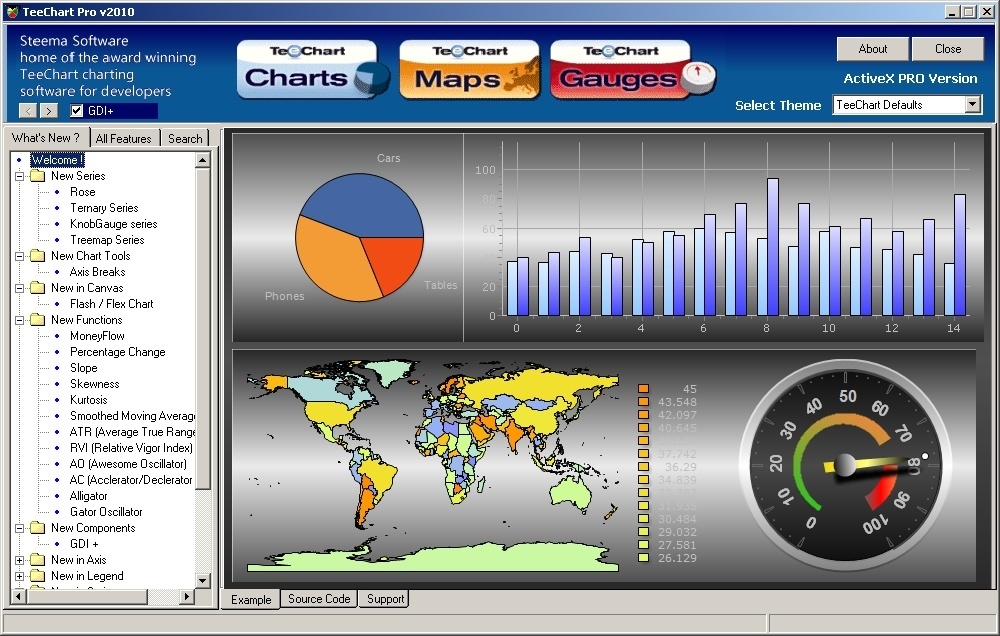
Task: Select the Welcome ! tree item
Action: point(57,159)
